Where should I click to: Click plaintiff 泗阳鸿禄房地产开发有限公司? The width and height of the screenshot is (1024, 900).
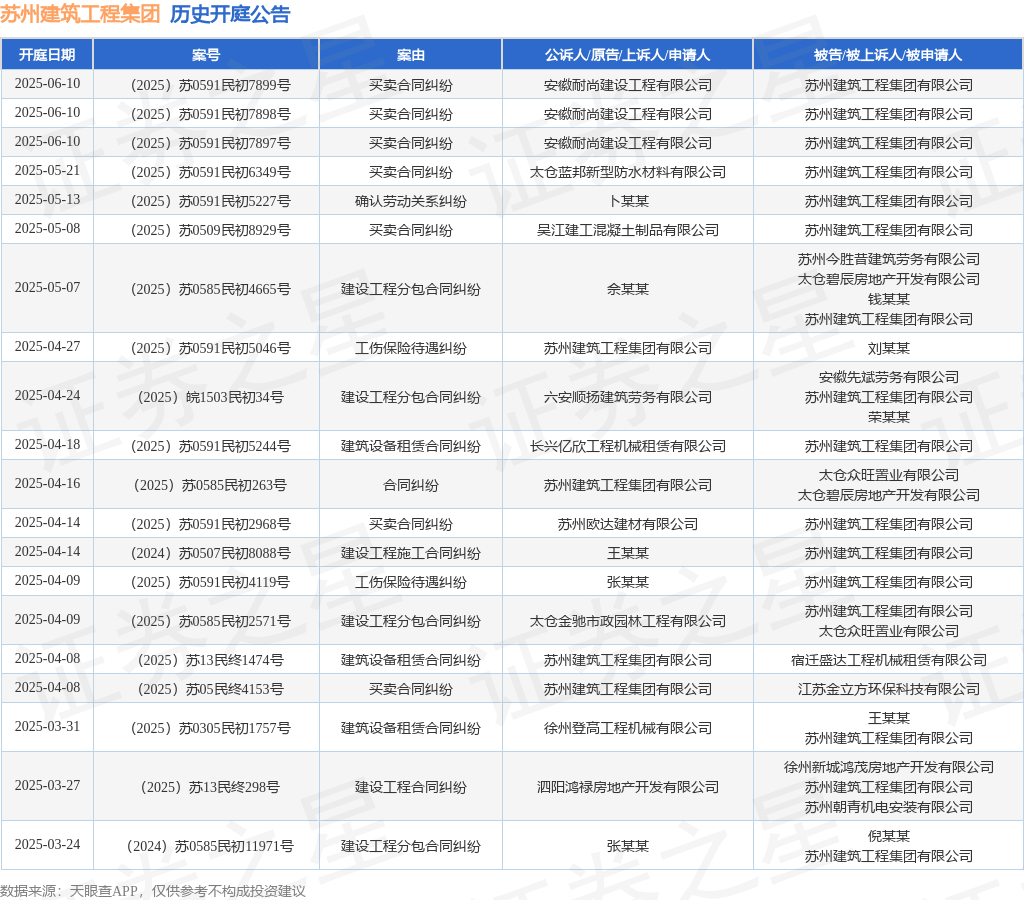[628, 787]
